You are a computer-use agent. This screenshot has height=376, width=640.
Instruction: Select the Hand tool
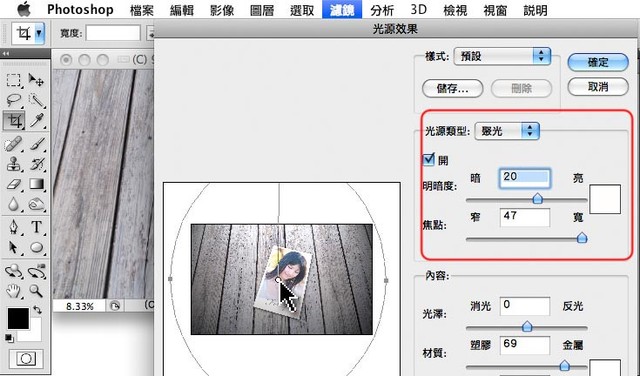[x=13, y=291]
